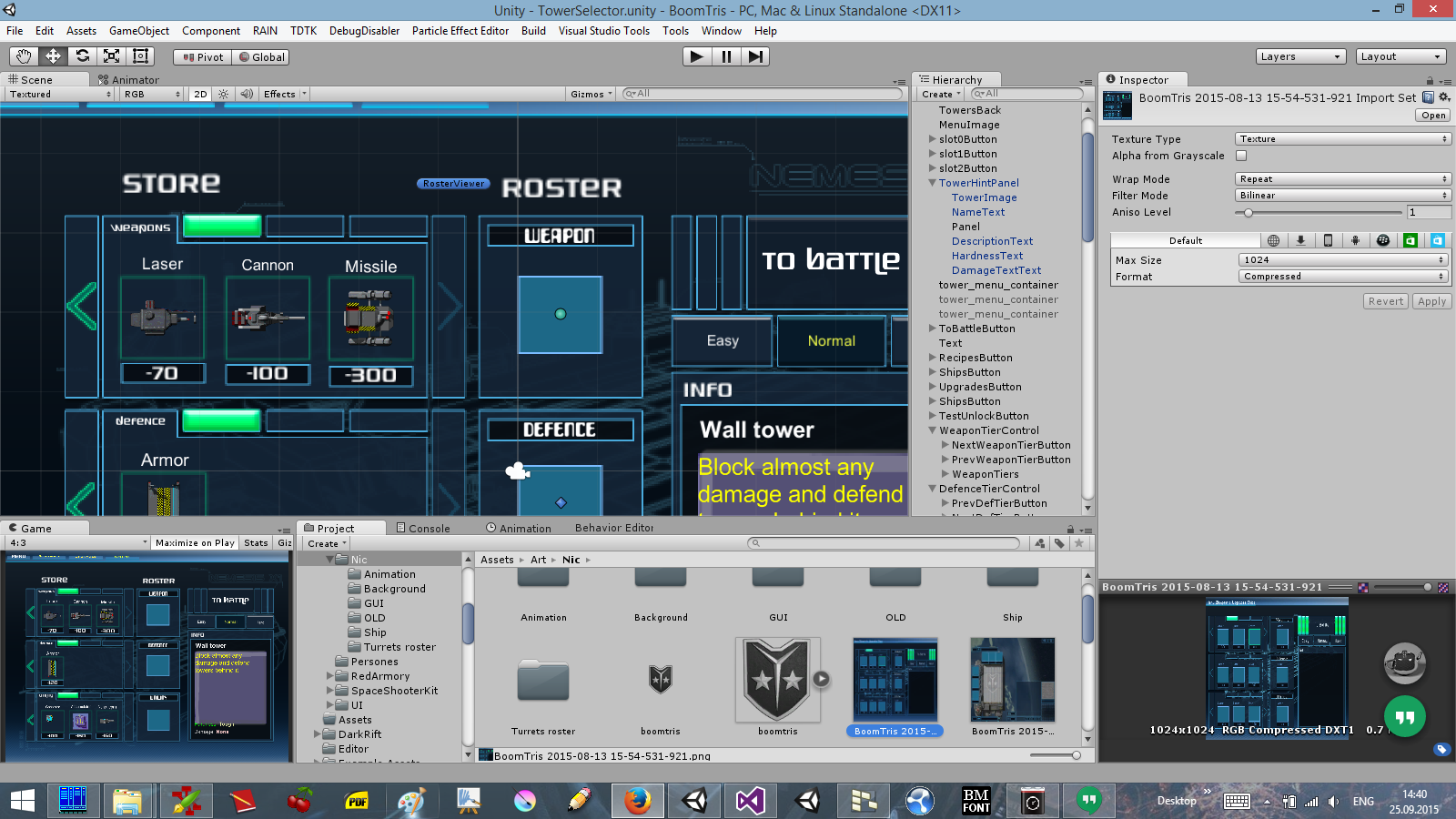Open the Layout dropdown

(x=1400, y=56)
